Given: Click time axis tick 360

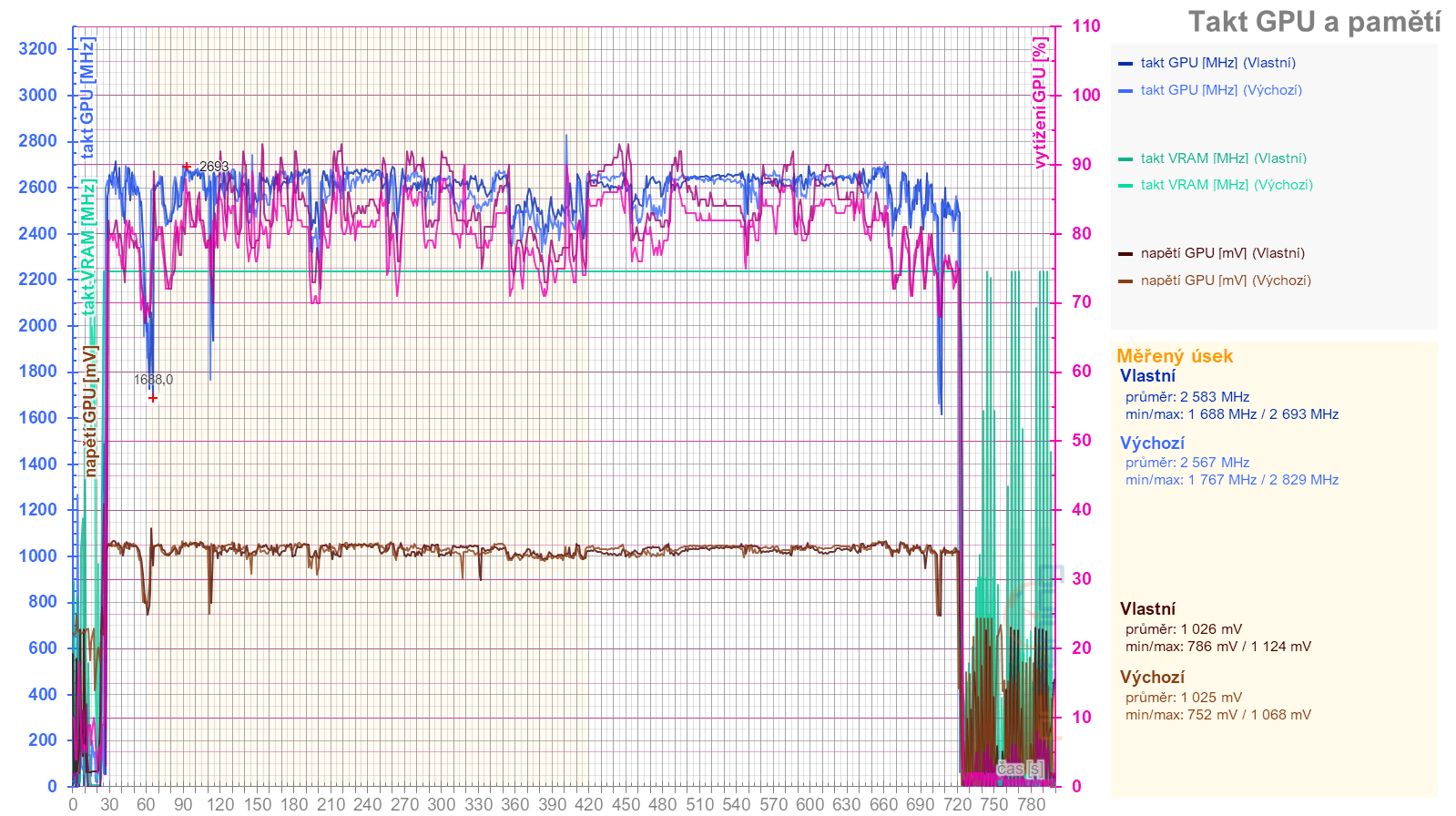Looking at the screenshot, I should click(515, 804).
